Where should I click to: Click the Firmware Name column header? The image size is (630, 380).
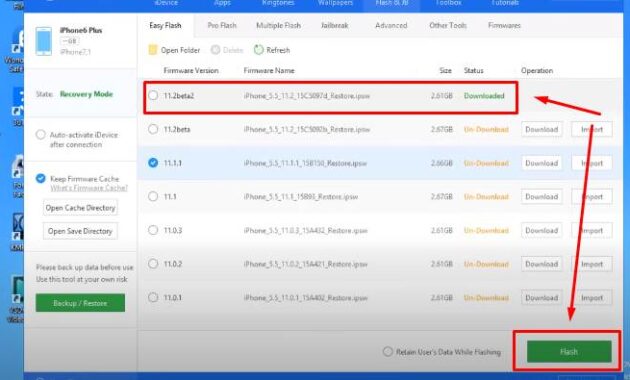tap(269, 70)
